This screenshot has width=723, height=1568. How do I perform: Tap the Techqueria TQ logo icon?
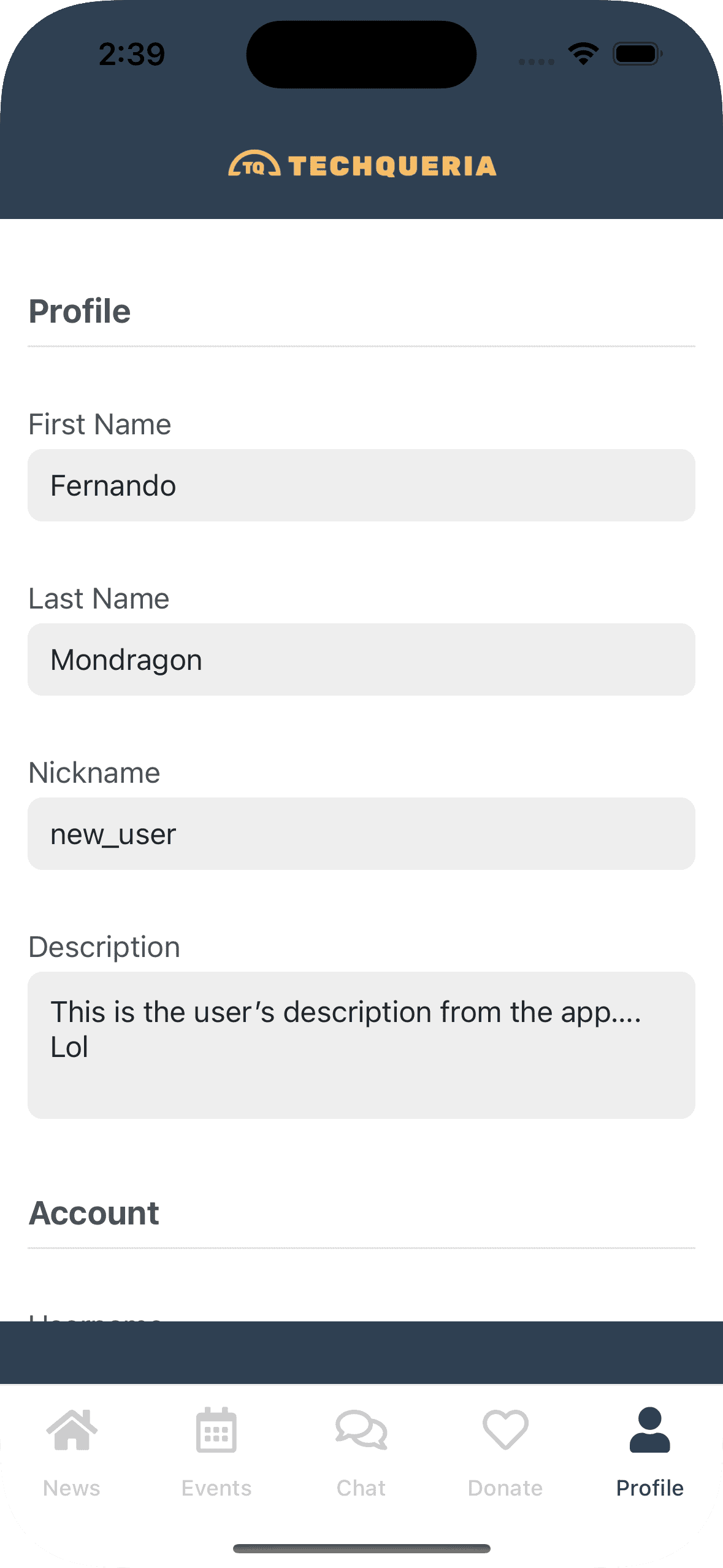(x=254, y=164)
